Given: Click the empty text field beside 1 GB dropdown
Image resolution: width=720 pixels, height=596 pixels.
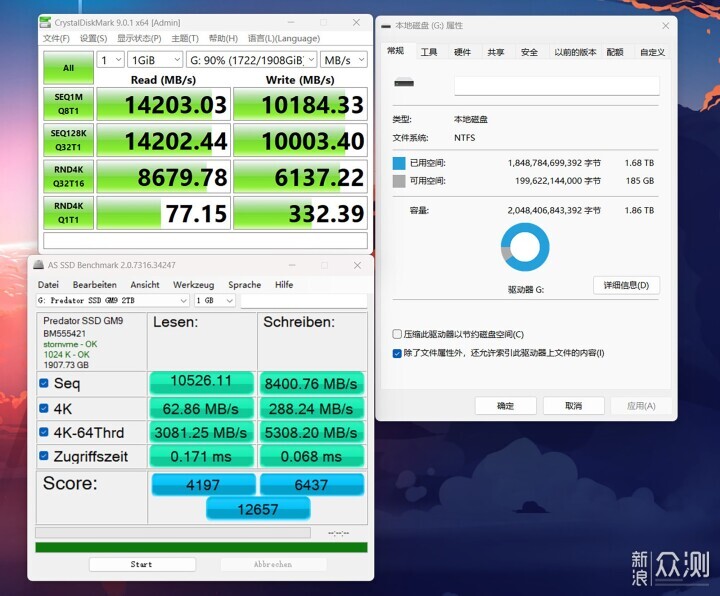Looking at the screenshot, I should tap(304, 300).
